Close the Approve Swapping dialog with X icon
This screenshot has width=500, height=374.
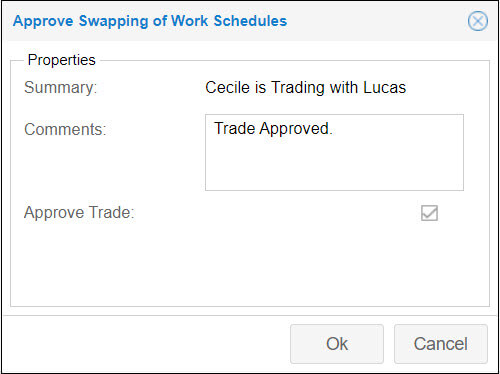click(478, 21)
